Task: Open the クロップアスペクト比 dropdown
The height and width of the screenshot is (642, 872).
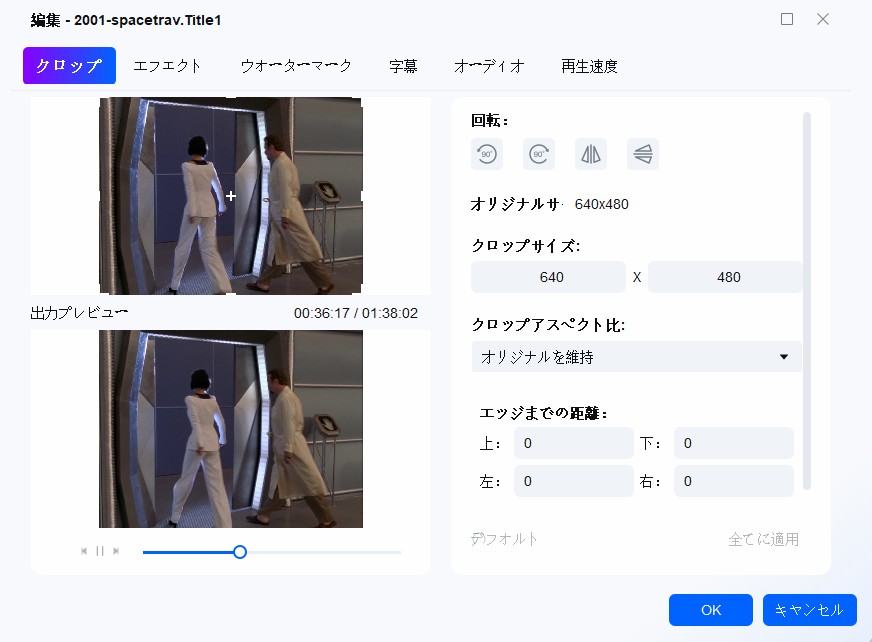Action: 636,357
